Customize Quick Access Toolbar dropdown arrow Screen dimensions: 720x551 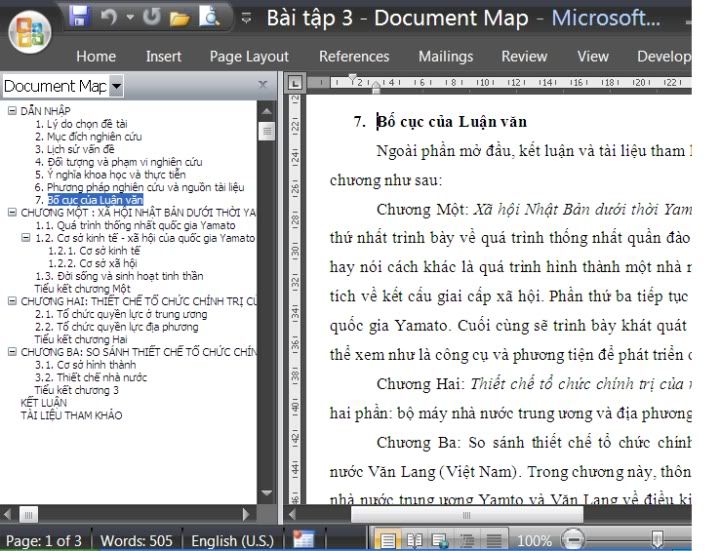(246, 18)
